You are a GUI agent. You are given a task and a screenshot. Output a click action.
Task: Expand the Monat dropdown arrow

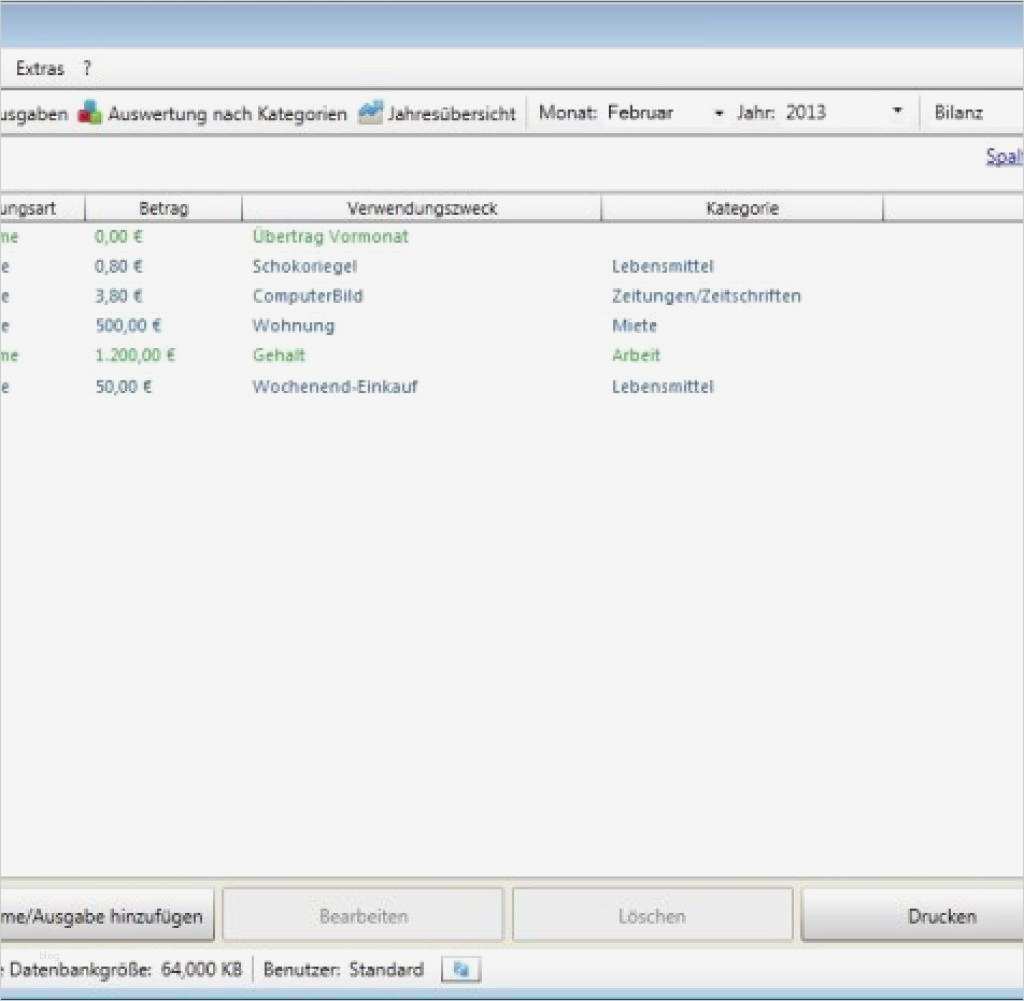(x=718, y=113)
